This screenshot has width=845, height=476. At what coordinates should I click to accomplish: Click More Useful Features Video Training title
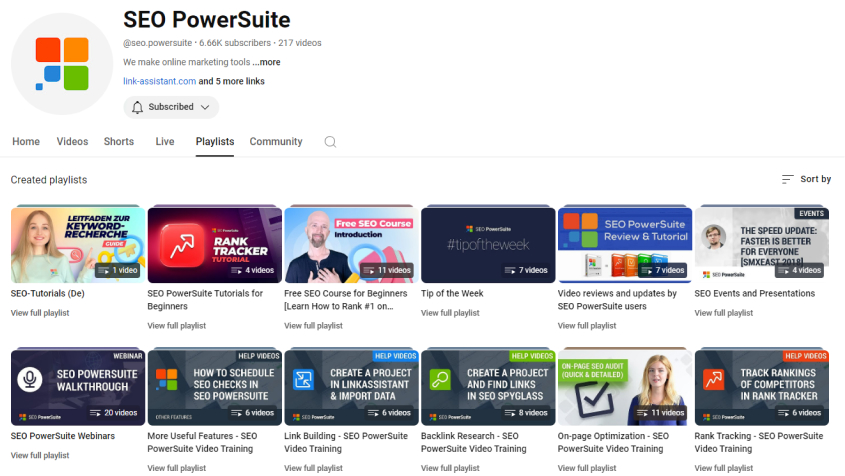tap(202, 442)
